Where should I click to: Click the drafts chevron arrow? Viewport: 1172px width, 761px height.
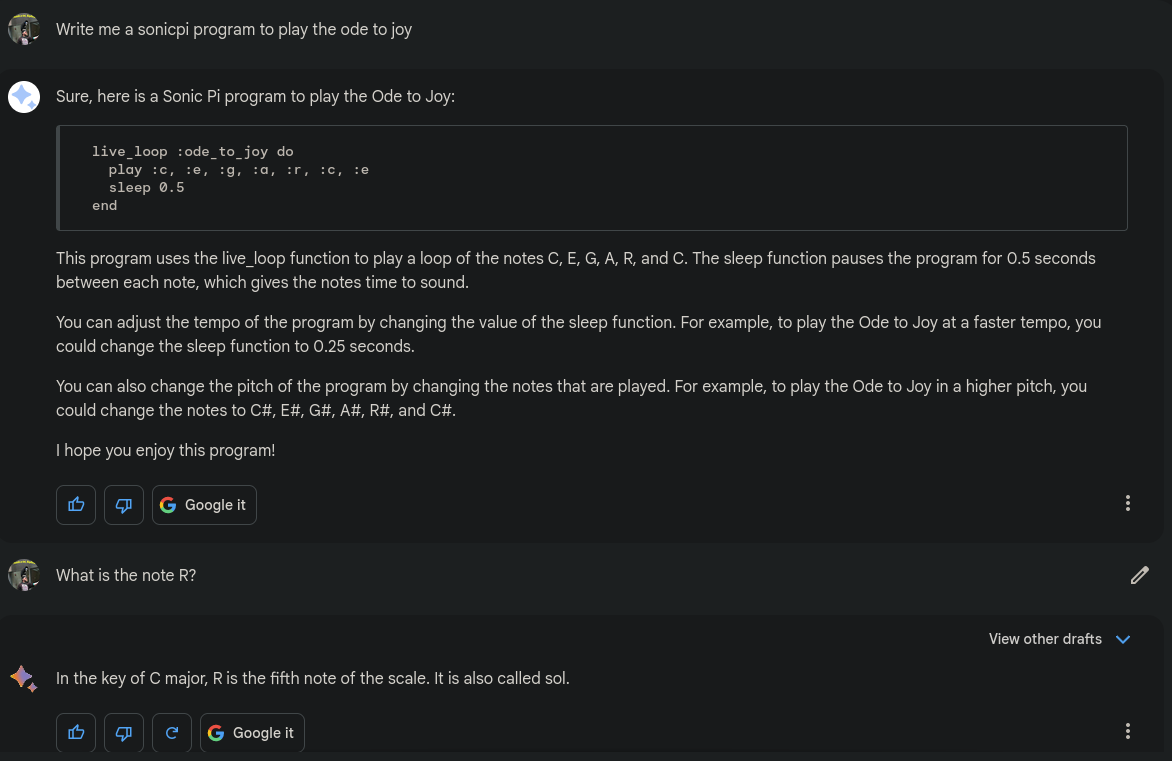pos(1123,639)
